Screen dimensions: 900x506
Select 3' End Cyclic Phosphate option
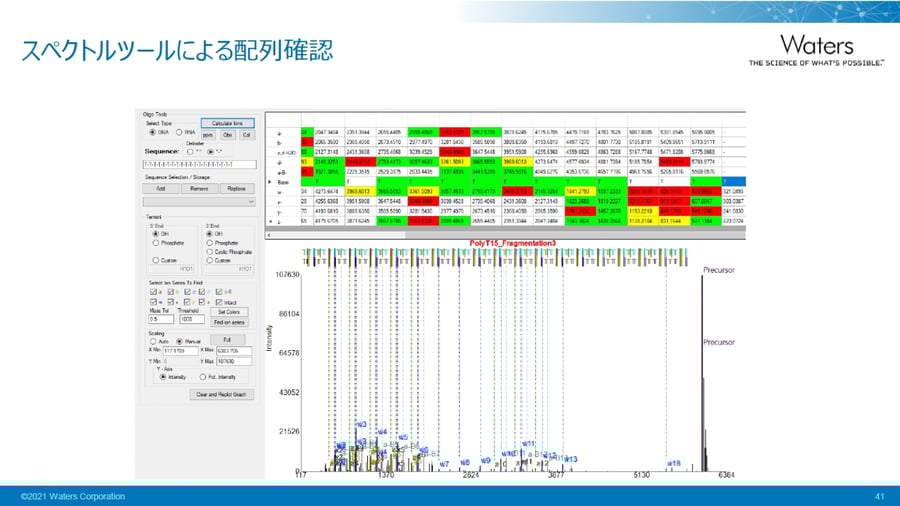pos(210,252)
